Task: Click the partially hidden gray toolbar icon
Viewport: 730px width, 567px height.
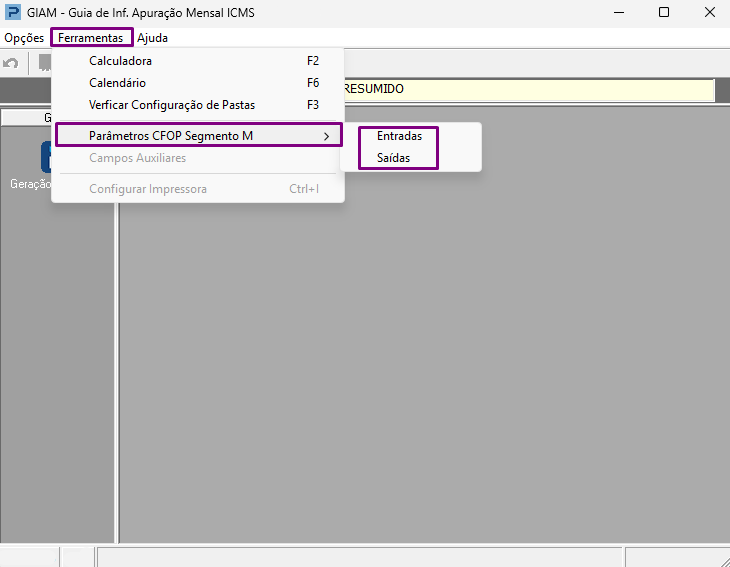Action: [x=45, y=62]
